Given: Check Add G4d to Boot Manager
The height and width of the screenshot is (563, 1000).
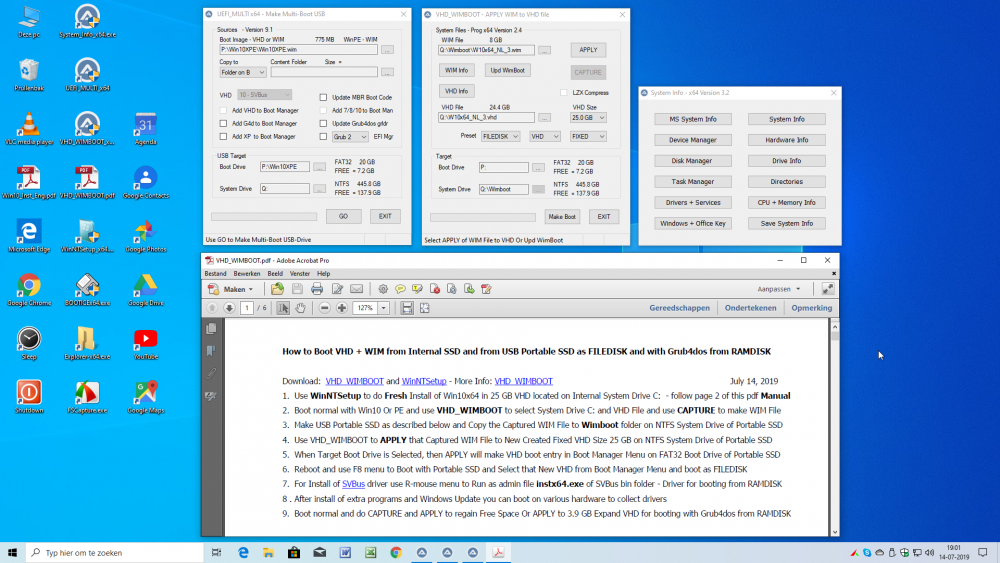Looking at the screenshot, I should (223, 123).
